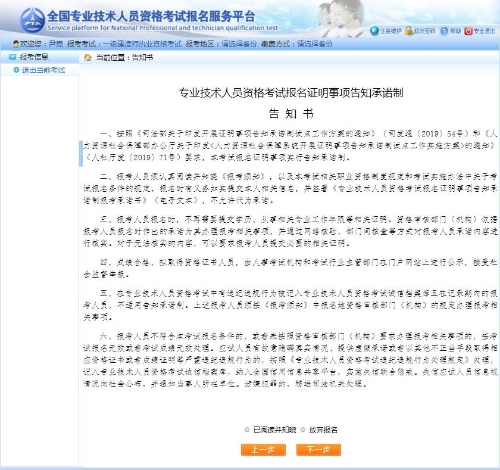Viewport: 500px width, 470px height.
Task: Click the home icon beside 当前位置
Action: [x=88, y=58]
